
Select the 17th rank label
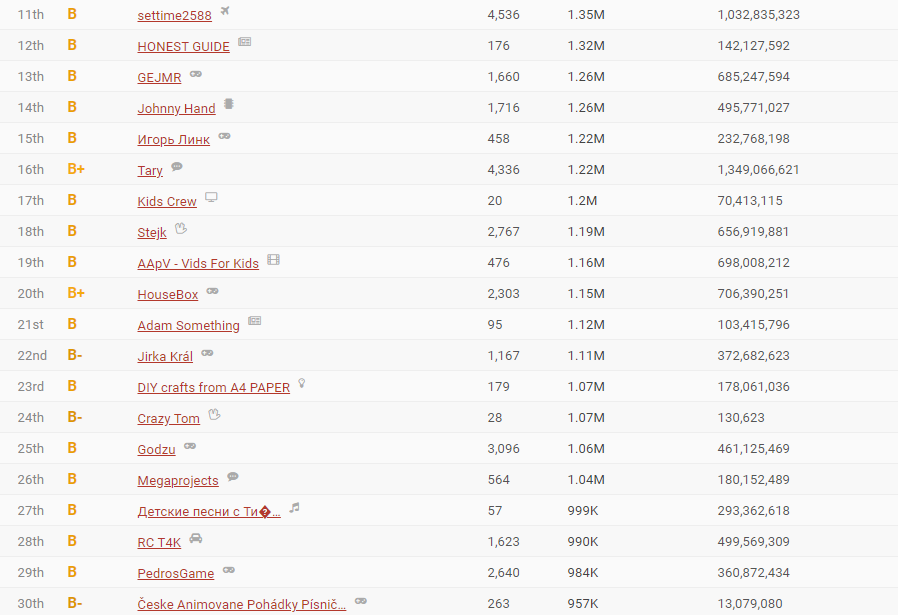tap(31, 200)
